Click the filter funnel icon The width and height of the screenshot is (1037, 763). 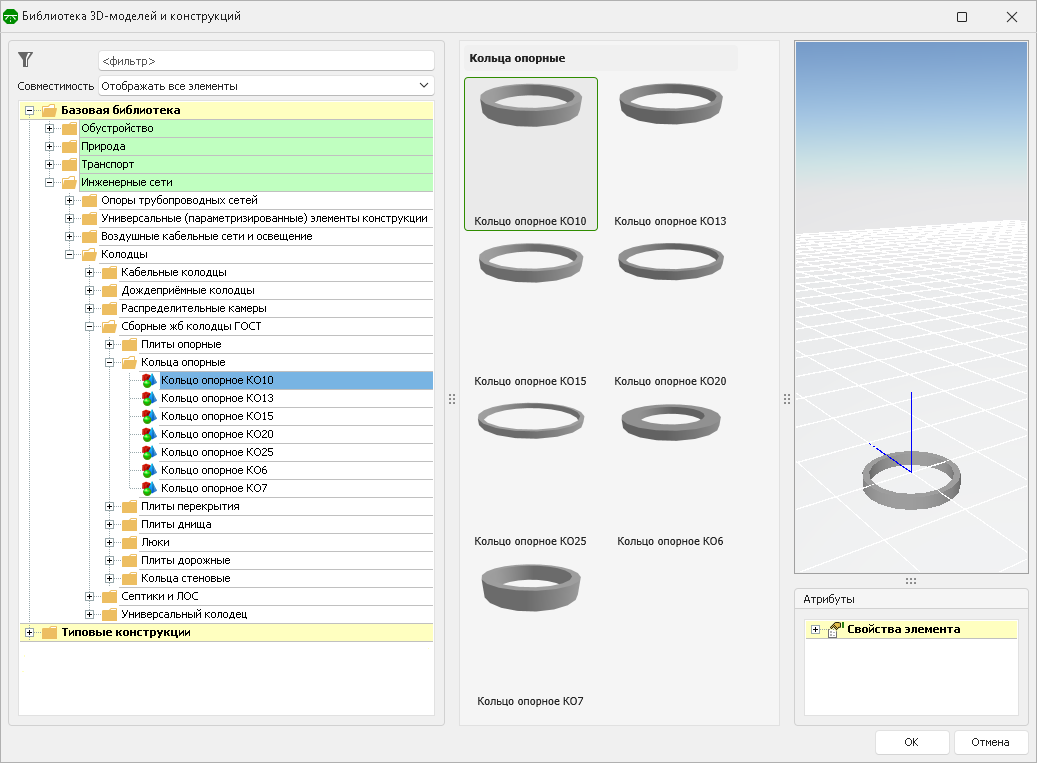[26, 60]
